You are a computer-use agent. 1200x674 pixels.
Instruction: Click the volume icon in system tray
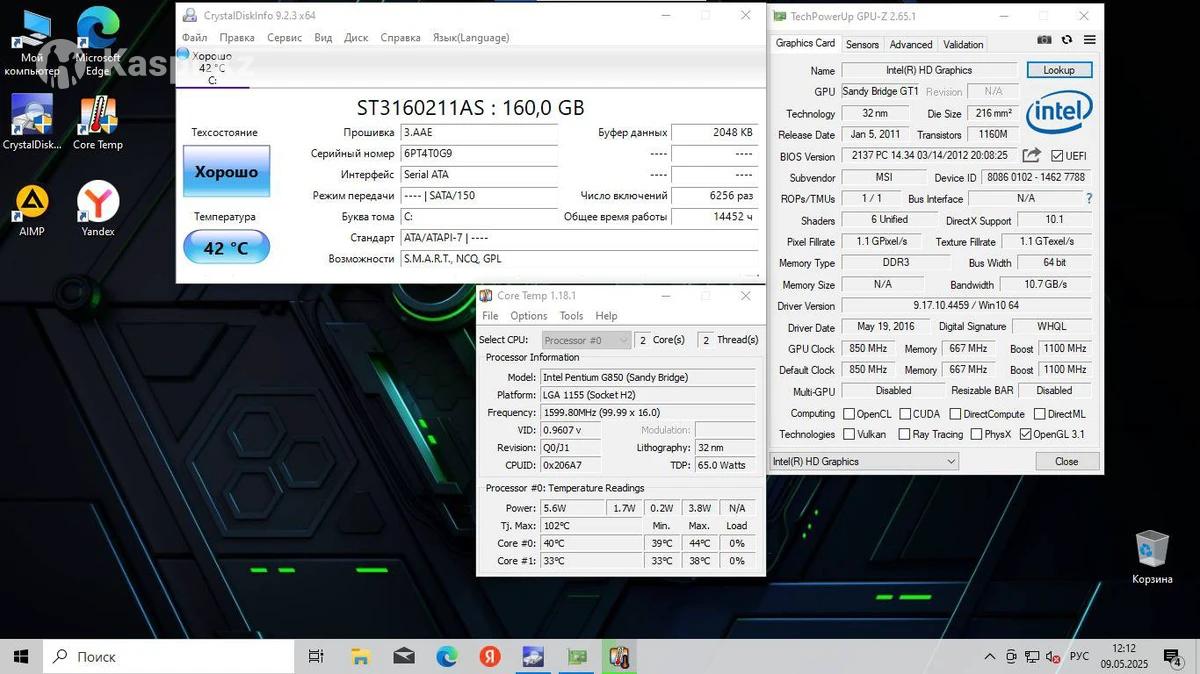[1052, 657]
